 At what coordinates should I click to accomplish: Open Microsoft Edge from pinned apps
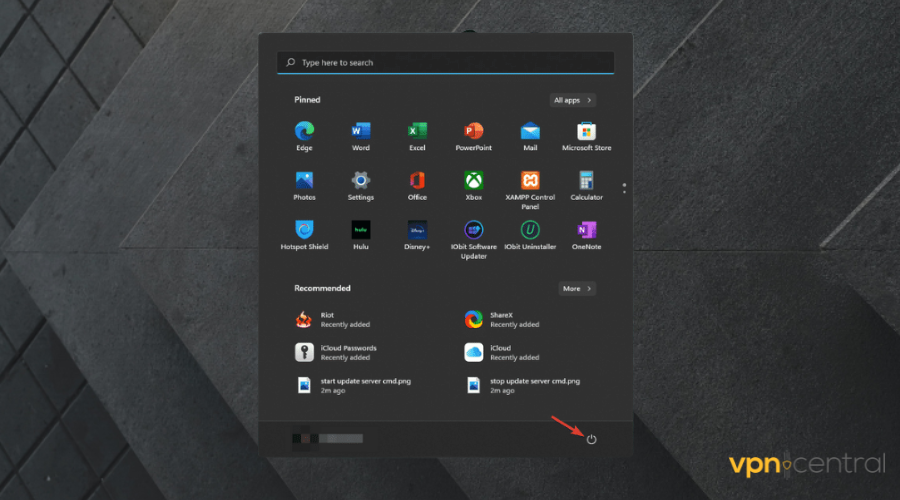tap(304, 132)
